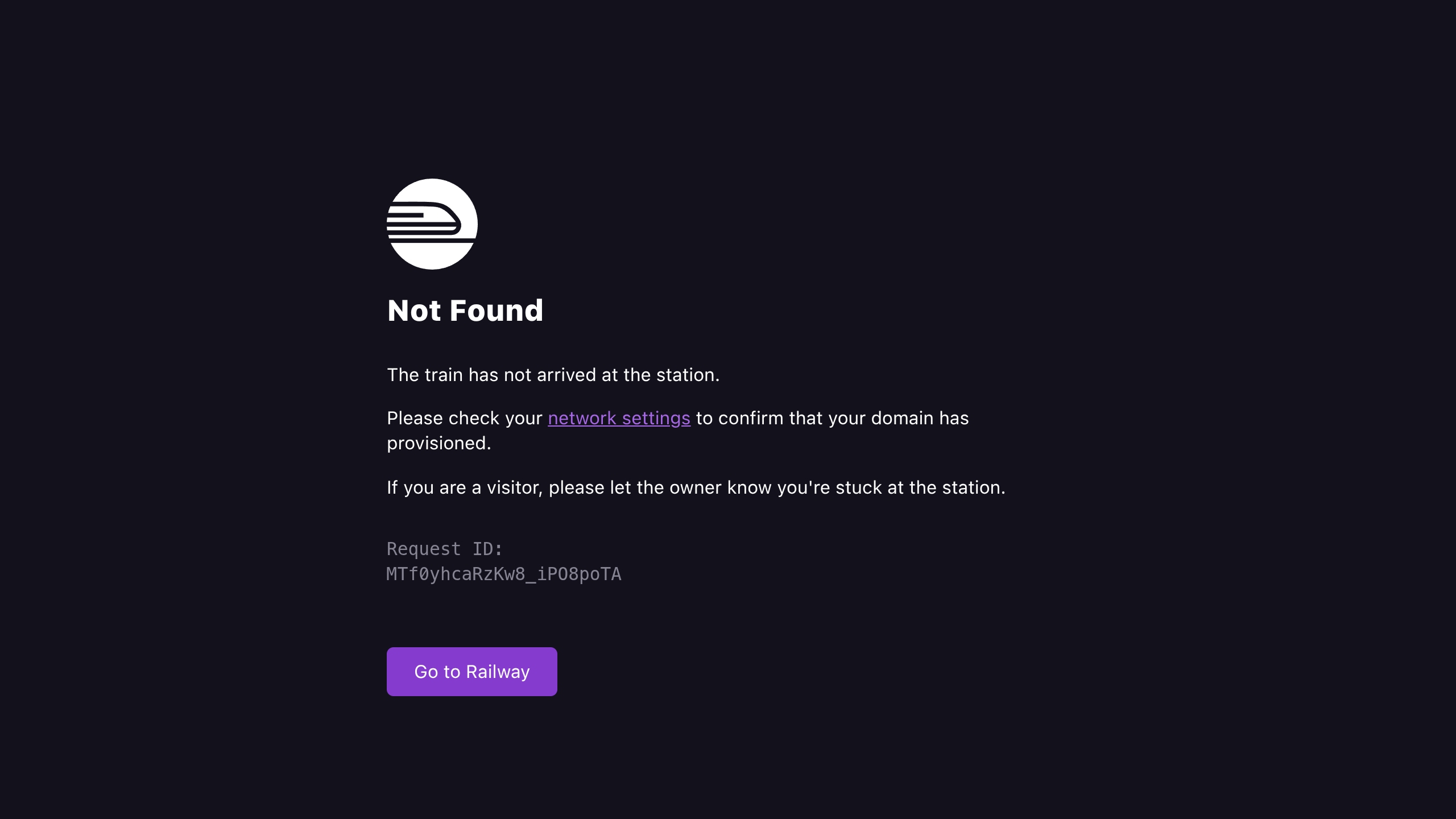The height and width of the screenshot is (819, 1456).
Task: Select the Not Found heading
Action: coord(465,311)
